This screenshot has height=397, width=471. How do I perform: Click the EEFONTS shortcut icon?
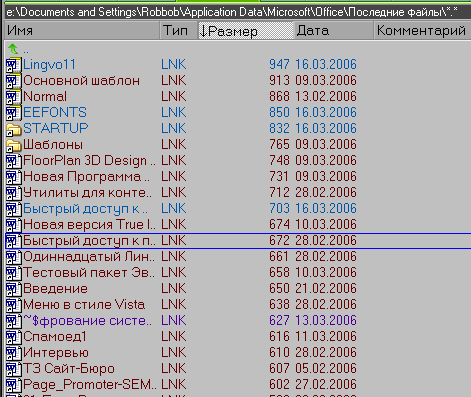click(x=13, y=113)
